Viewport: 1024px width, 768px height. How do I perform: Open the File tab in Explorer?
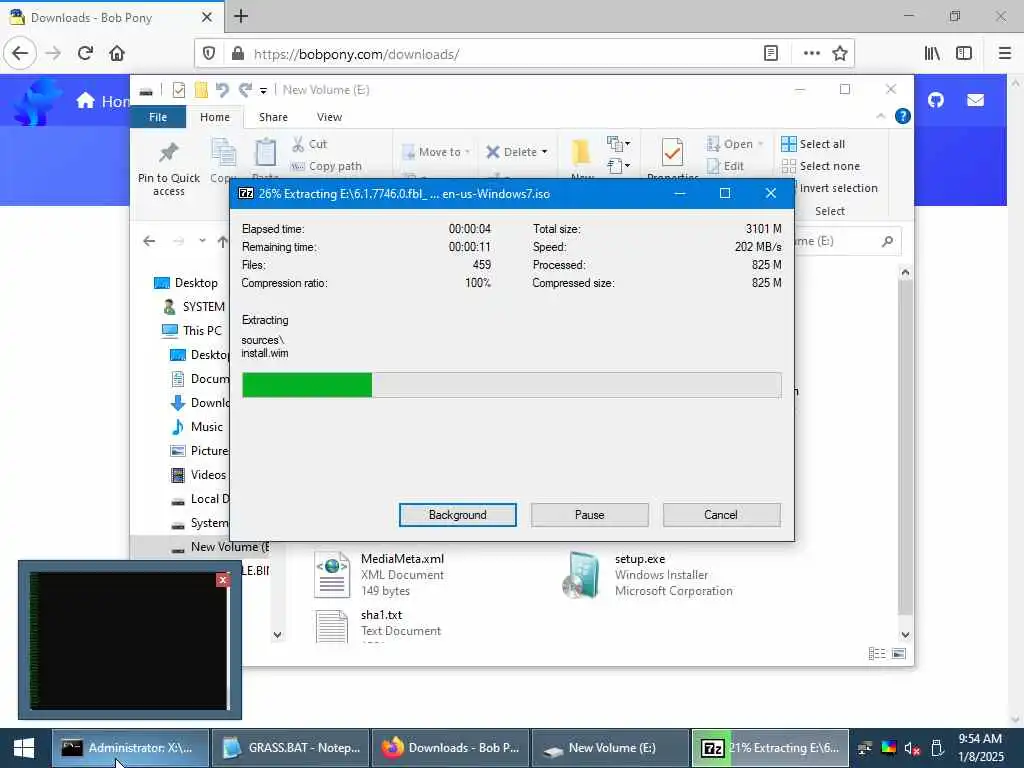[x=158, y=117]
